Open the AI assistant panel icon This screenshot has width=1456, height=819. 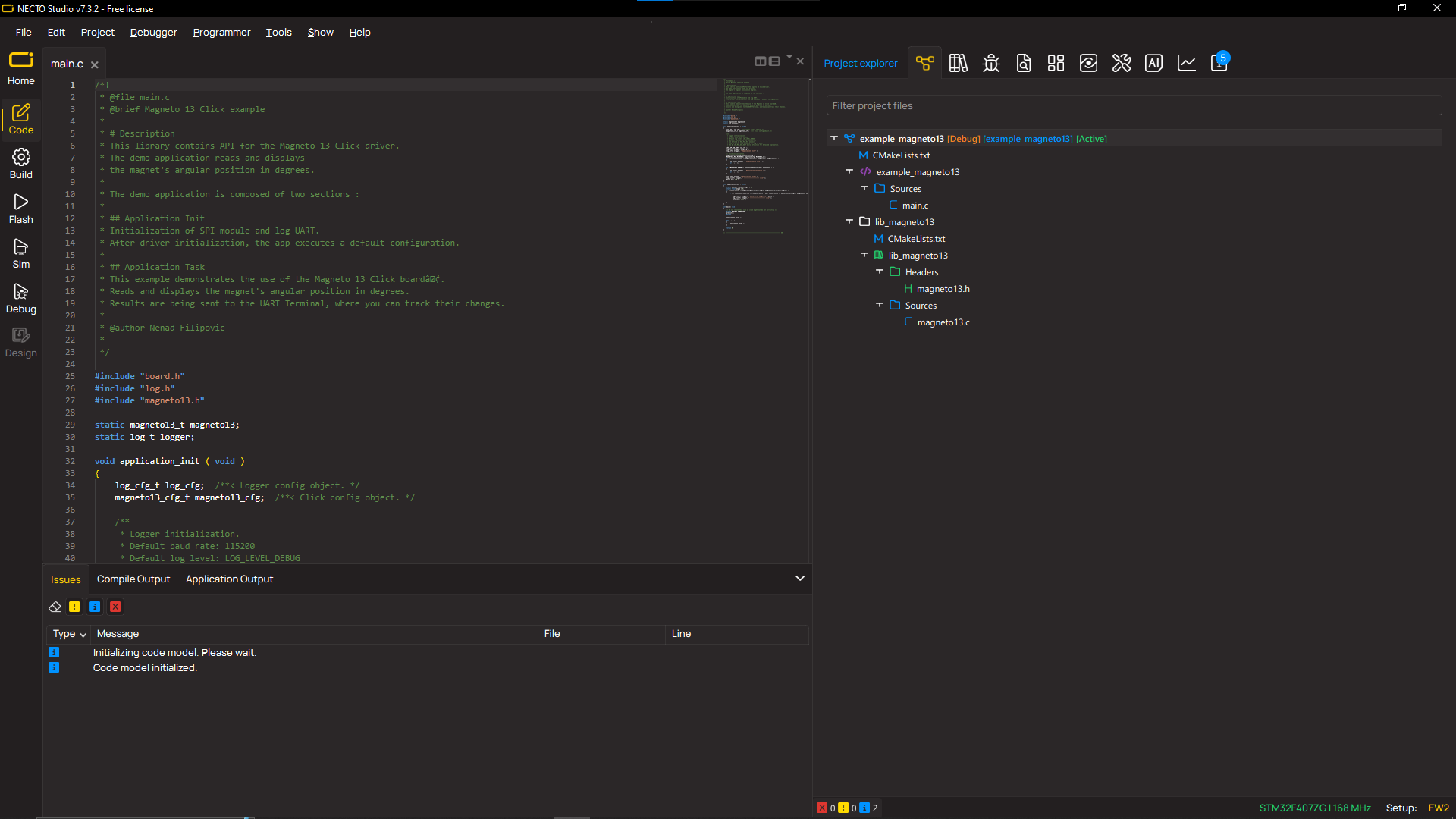pos(1153,63)
